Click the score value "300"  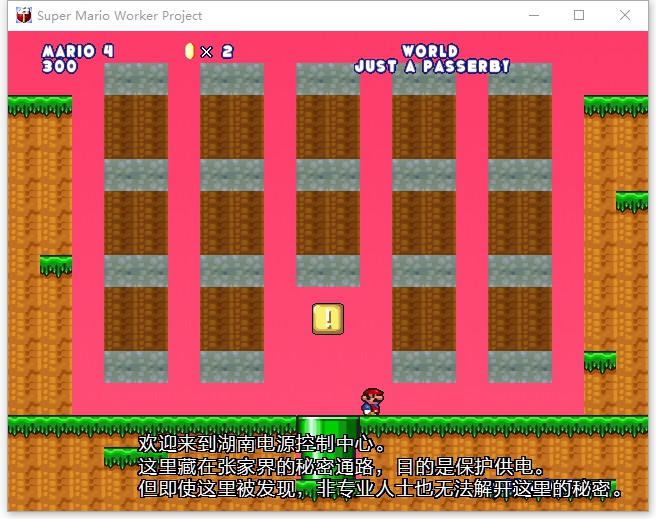click(x=60, y=66)
